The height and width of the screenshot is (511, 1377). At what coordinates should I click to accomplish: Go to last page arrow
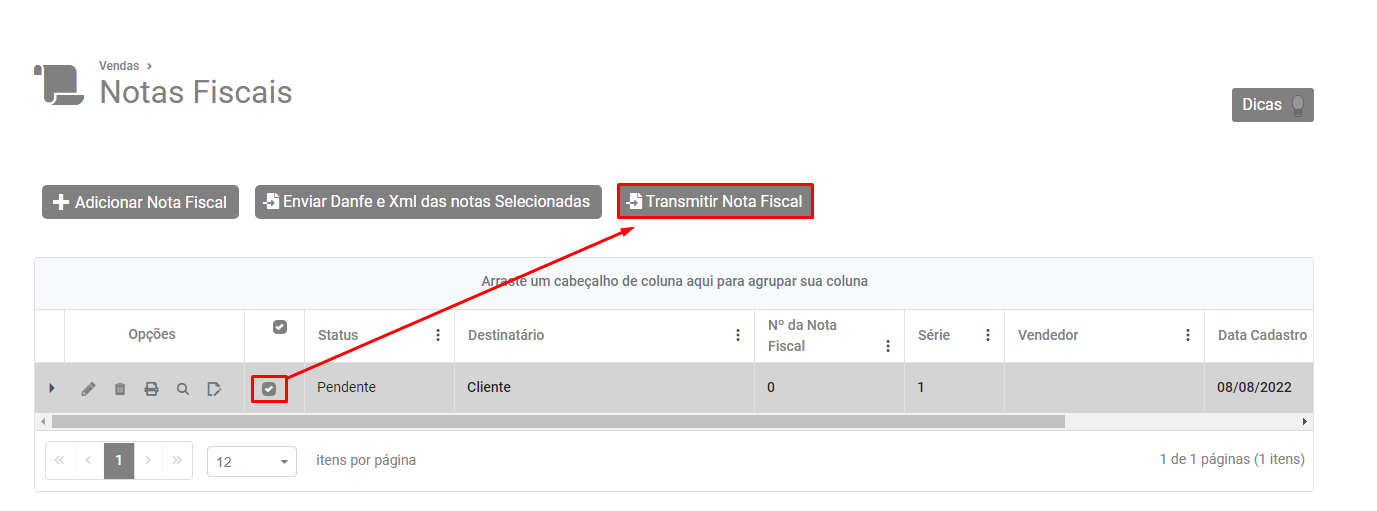177,461
